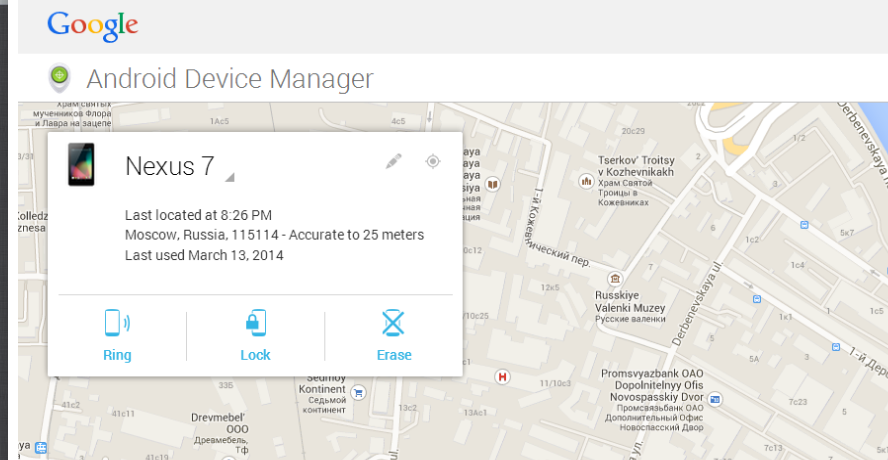This screenshot has width=888, height=460.
Task: Click the Erase device icon
Action: (x=394, y=323)
